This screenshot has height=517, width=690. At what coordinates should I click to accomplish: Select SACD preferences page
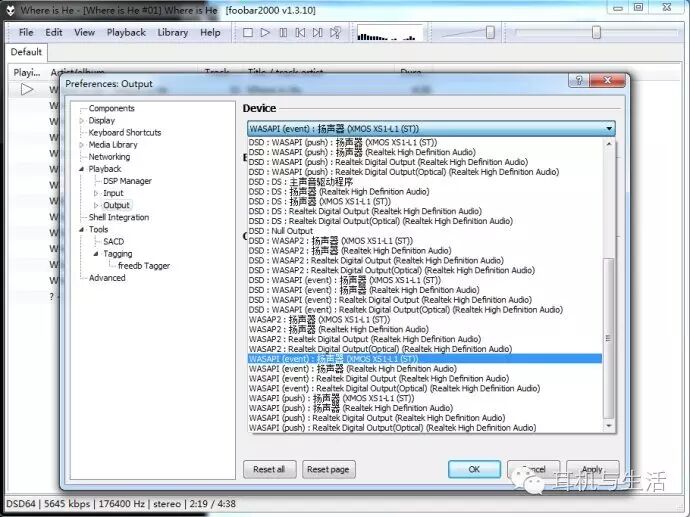click(x=114, y=242)
